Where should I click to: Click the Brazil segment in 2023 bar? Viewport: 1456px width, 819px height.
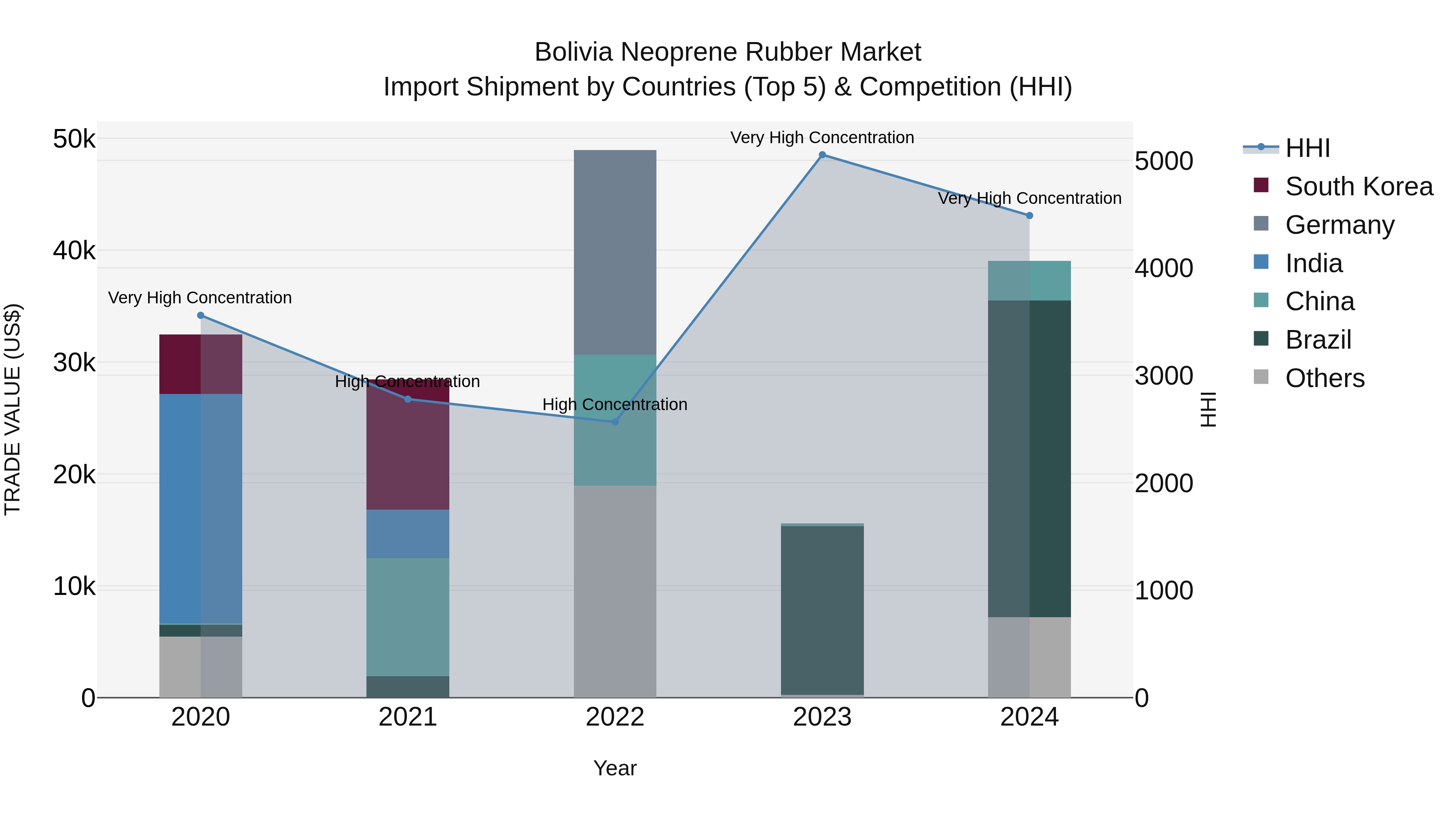click(822, 610)
